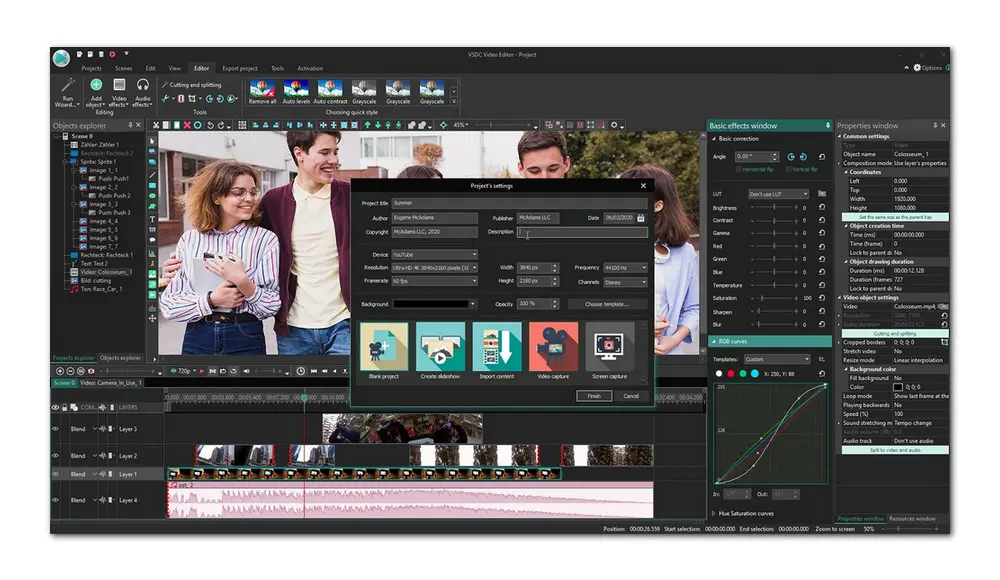Click the red delete X icon
The width and height of the screenshot is (1000, 580).
pos(187,125)
